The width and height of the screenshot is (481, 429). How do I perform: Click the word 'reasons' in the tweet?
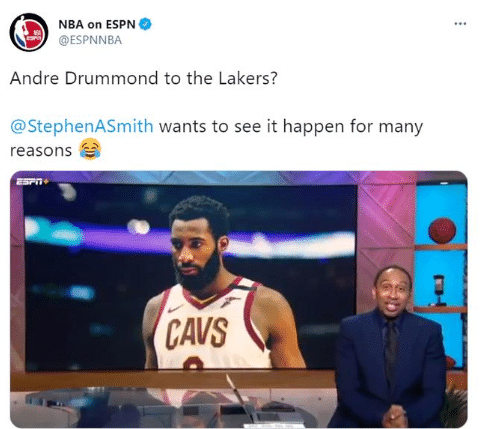(41, 150)
